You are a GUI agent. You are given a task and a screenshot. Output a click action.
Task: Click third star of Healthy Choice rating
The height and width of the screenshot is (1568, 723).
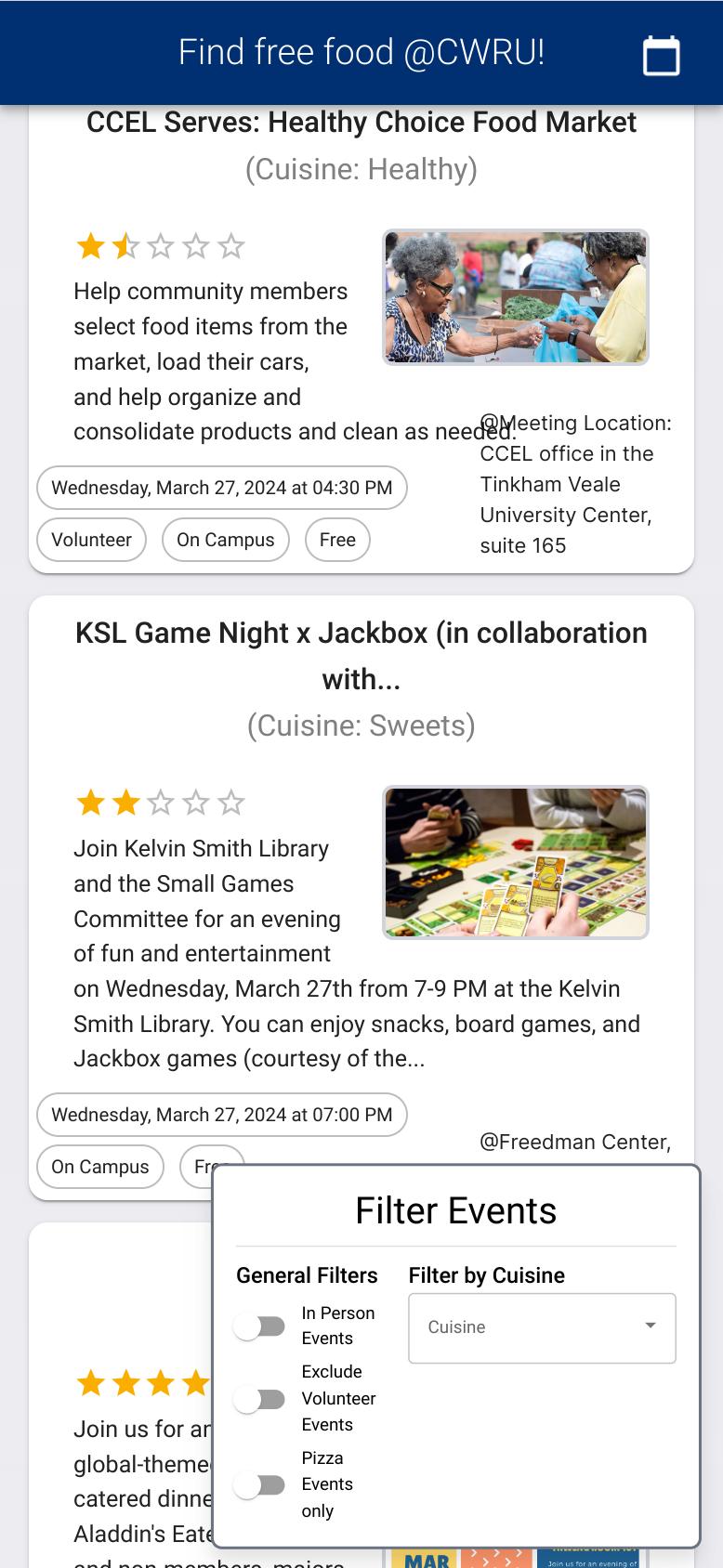(161, 247)
